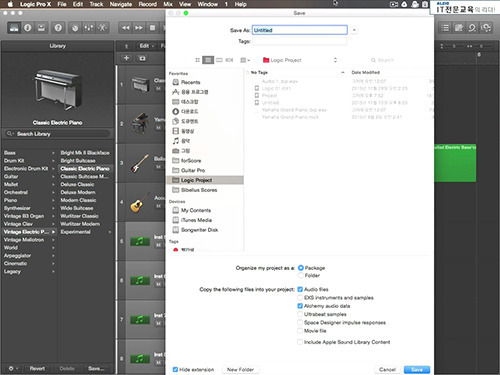Image resolution: width=500 pixels, height=375 pixels.
Task: Uncheck Alchemy audio data checkbox
Action: pyautogui.click(x=300, y=306)
